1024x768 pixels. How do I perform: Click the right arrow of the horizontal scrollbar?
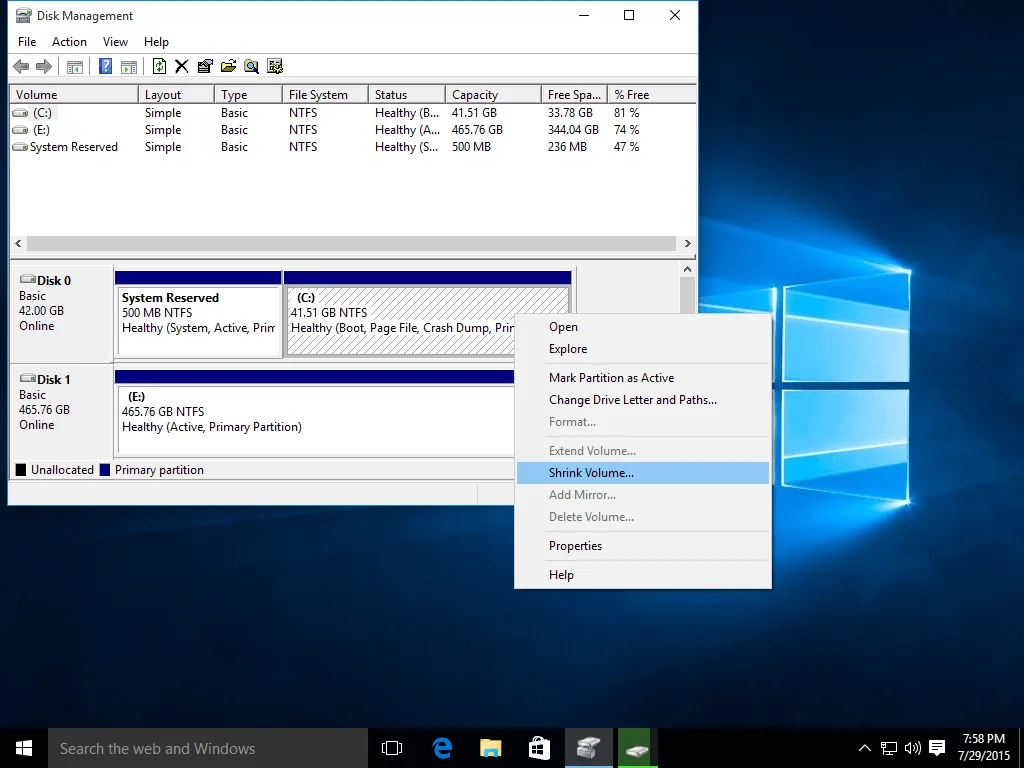pyautogui.click(x=687, y=243)
